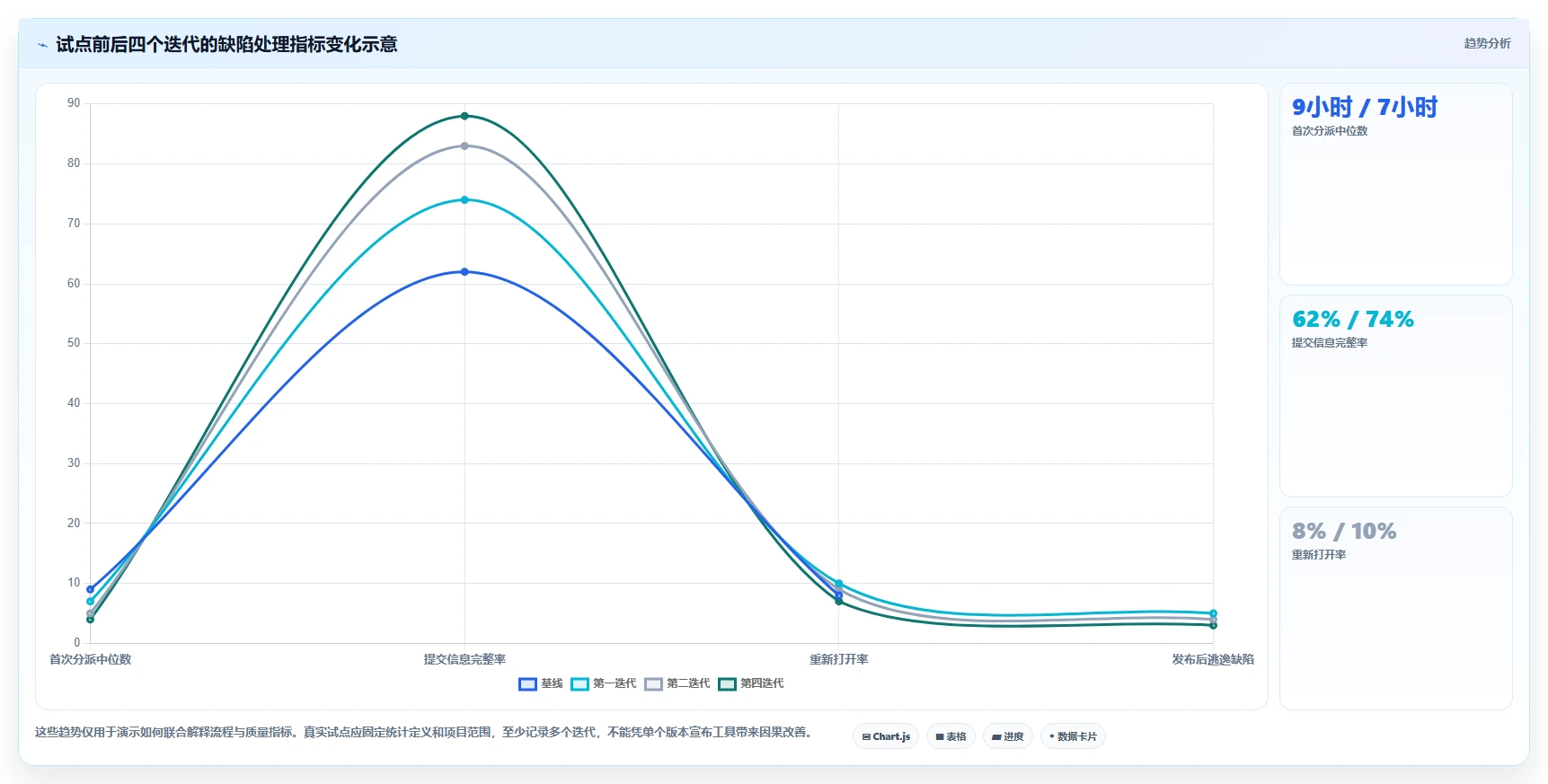
Task: Click the 第二迭代 data point at 83
Action: [x=464, y=145]
